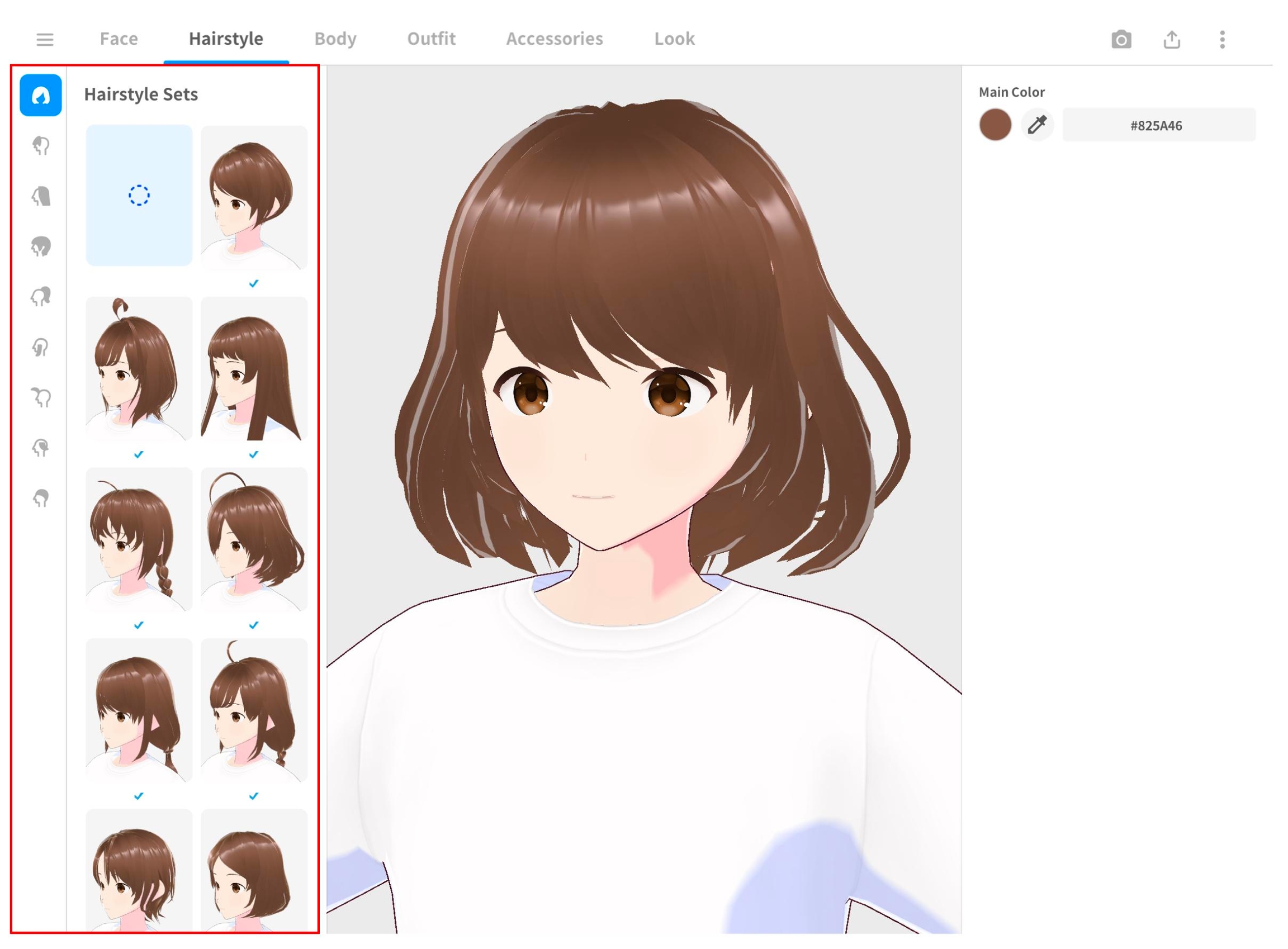The height and width of the screenshot is (949, 1288).
Task: Open the Accessories tab
Action: [x=554, y=39]
